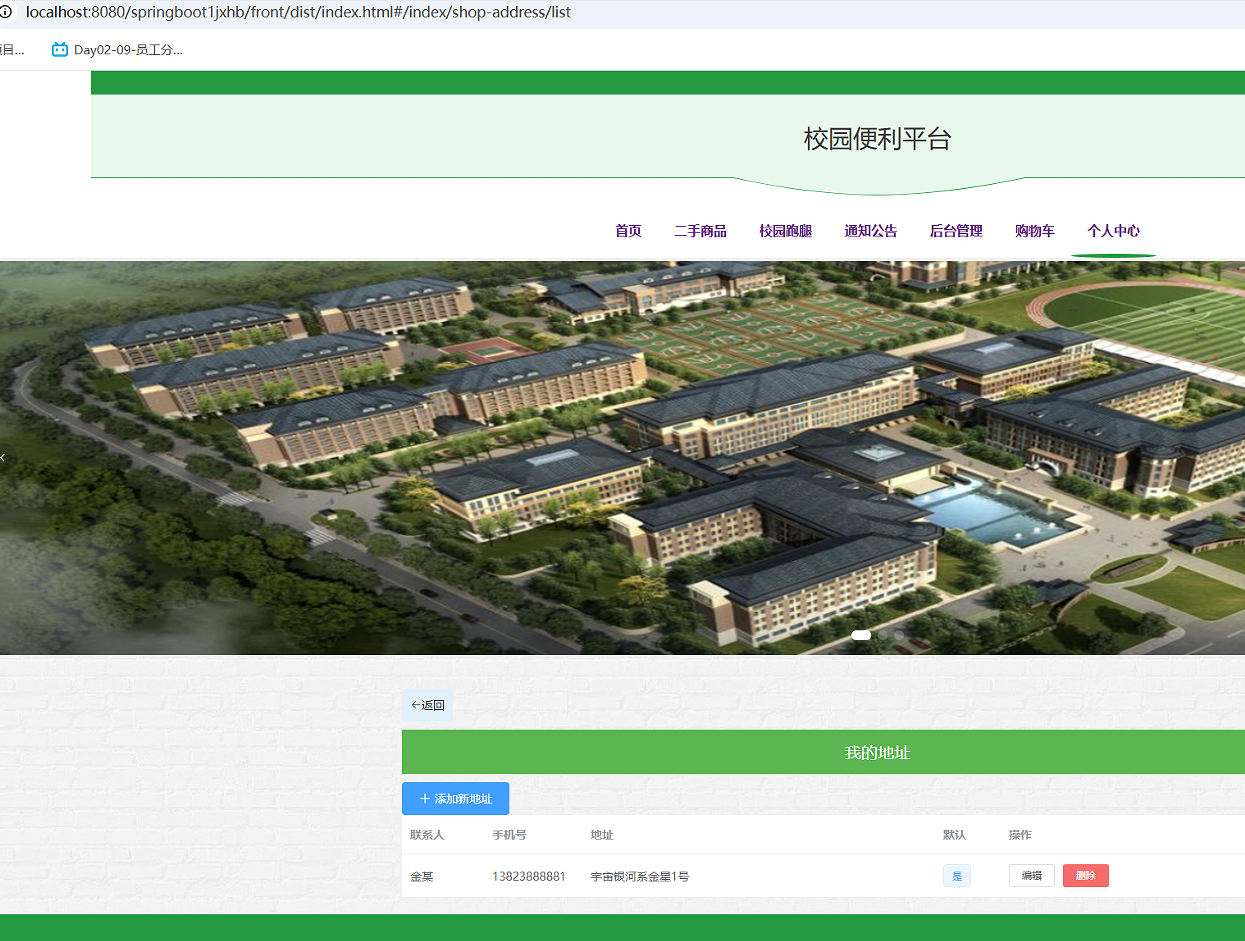Click the phone number 13823888881

(x=529, y=877)
